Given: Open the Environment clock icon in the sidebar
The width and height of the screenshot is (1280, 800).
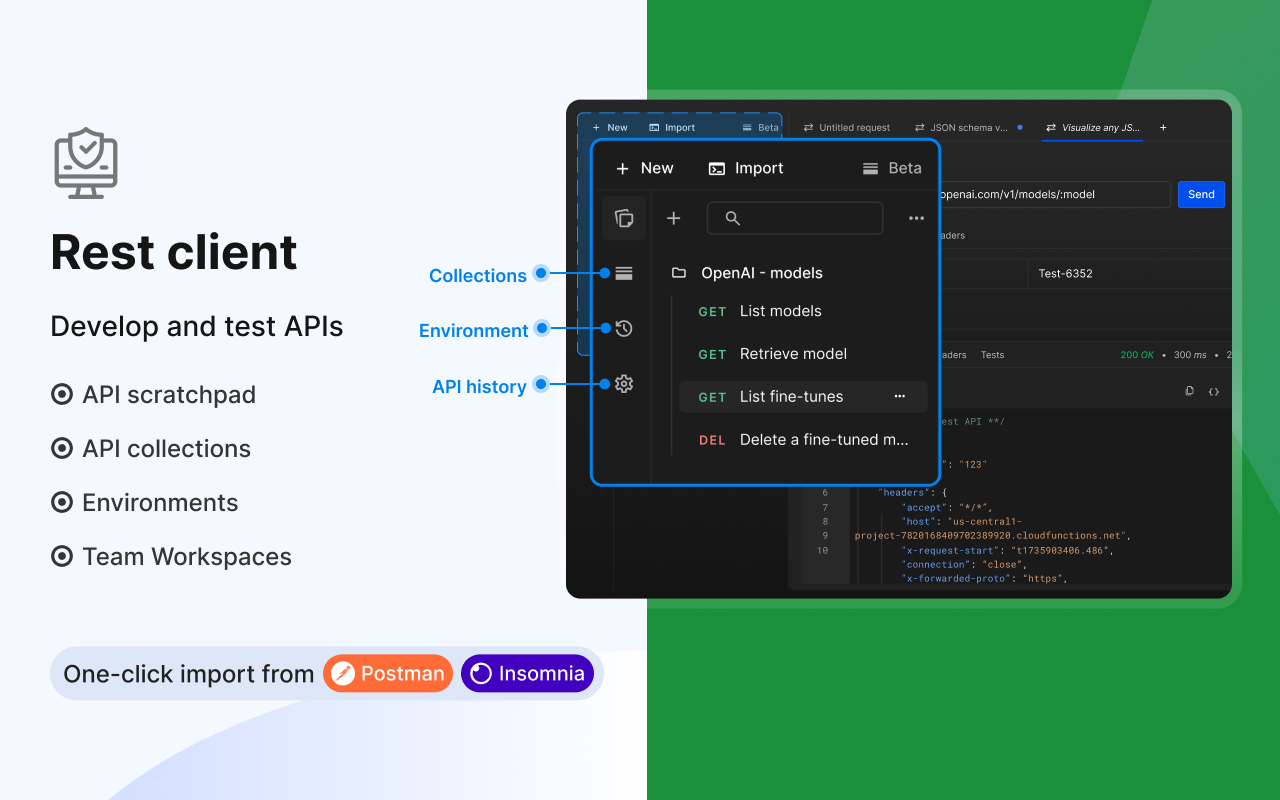Looking at the screenshot, I should click(x=624, y=328).
